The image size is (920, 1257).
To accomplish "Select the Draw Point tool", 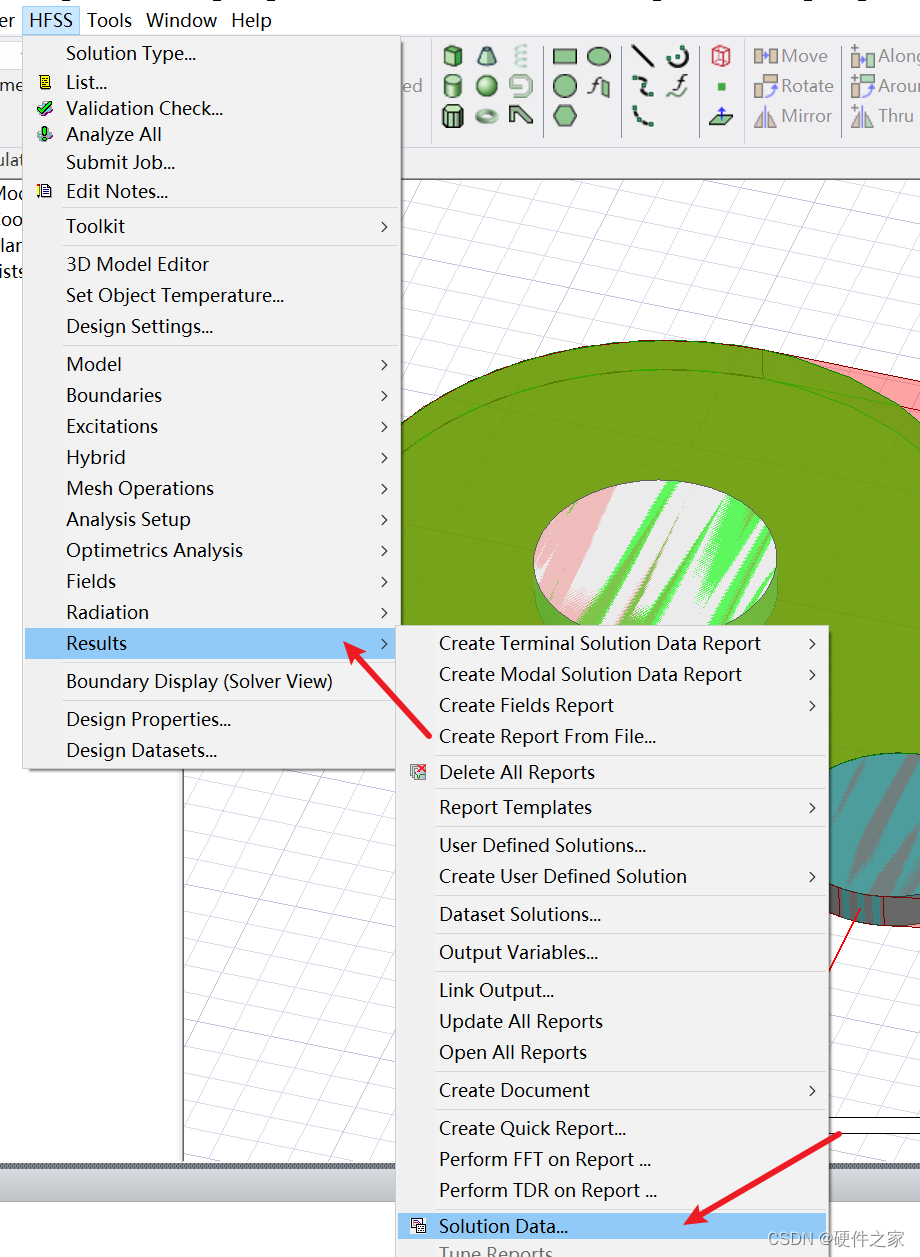I will pos(721,87).
